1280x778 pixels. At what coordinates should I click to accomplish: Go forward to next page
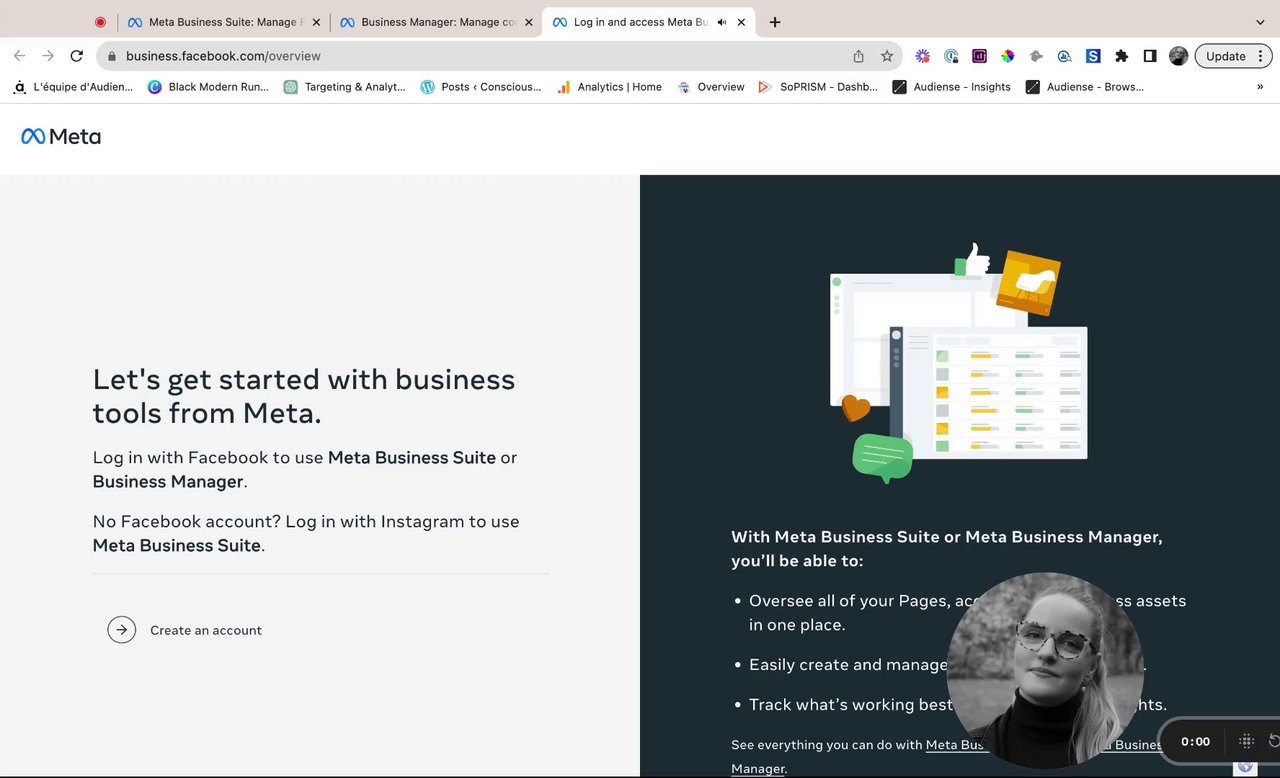pos(48,56)
